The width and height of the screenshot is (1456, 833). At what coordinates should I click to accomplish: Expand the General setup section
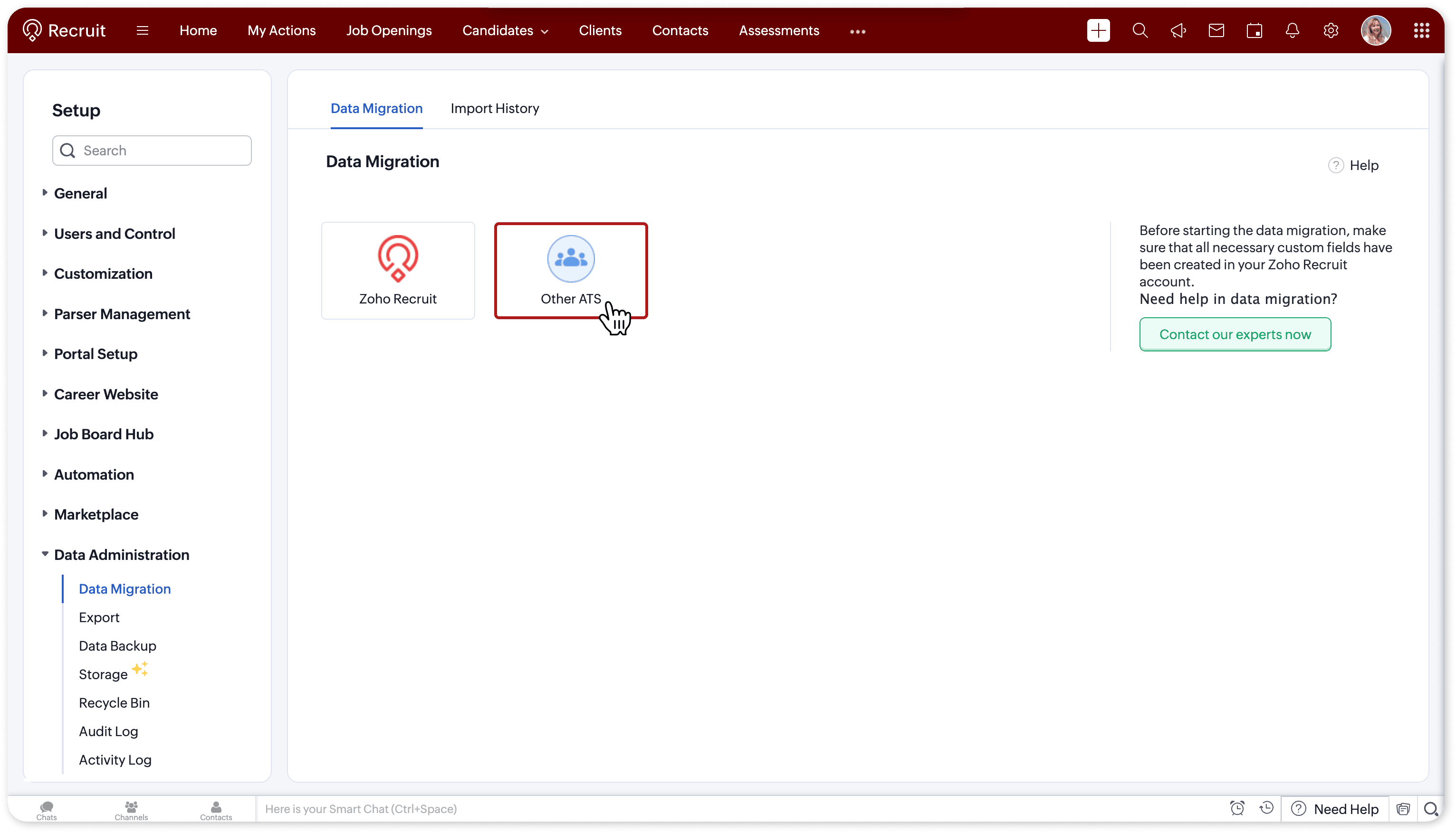(80, 193)
